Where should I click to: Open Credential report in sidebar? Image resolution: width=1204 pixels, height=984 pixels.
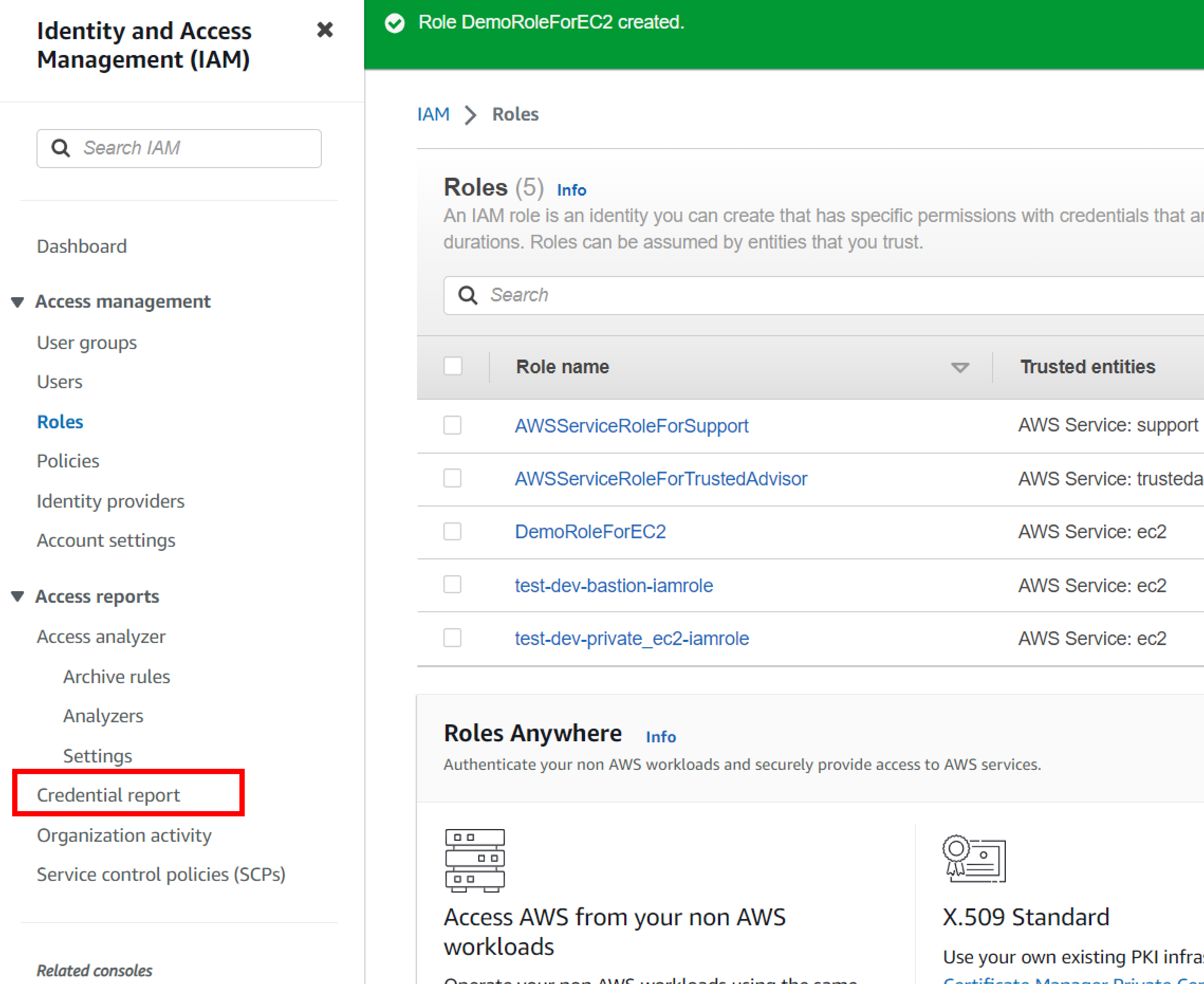click(x=108, y=795)
